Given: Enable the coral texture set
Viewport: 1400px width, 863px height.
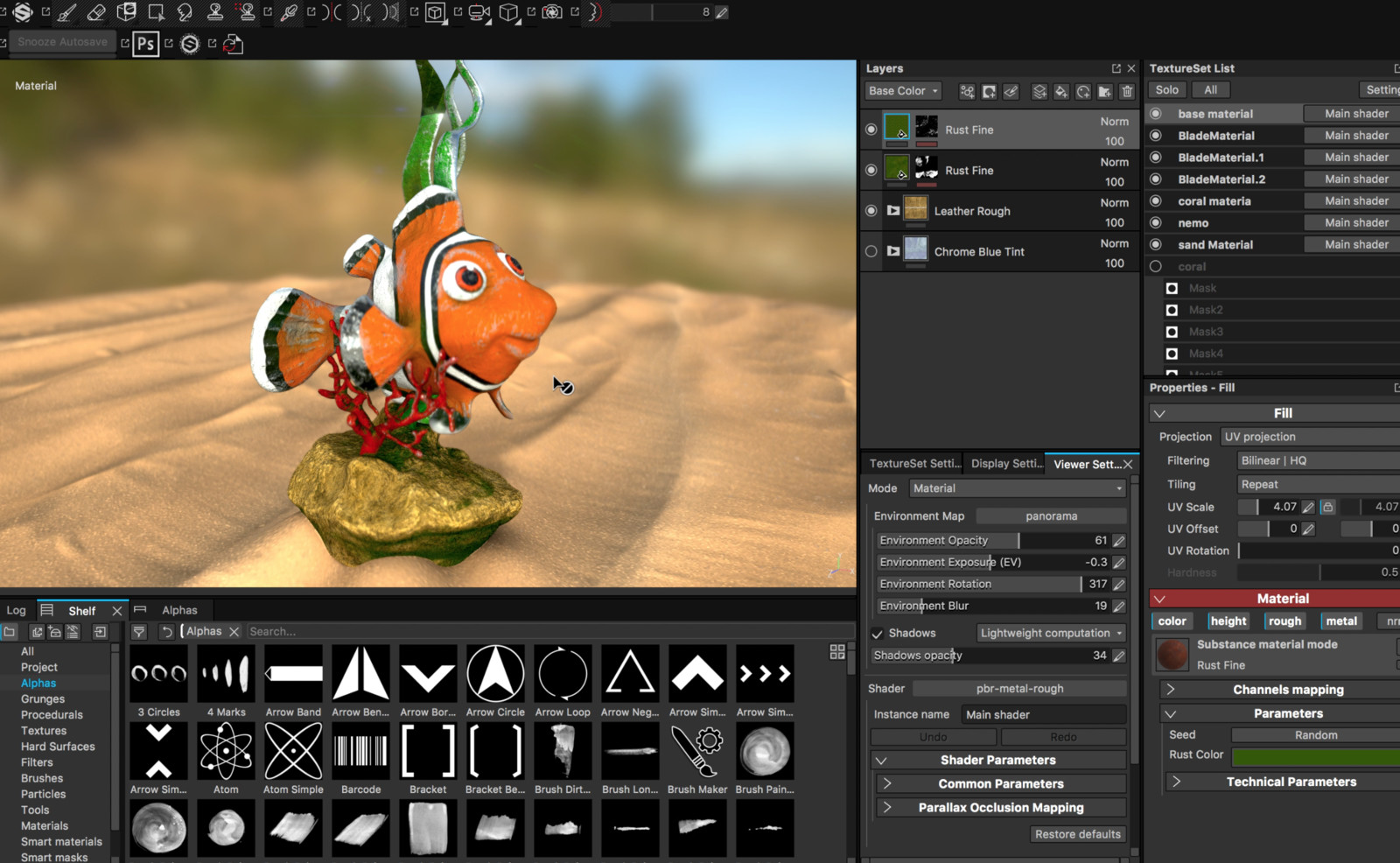Looking at the screenshot, I should coord(1156,266).
